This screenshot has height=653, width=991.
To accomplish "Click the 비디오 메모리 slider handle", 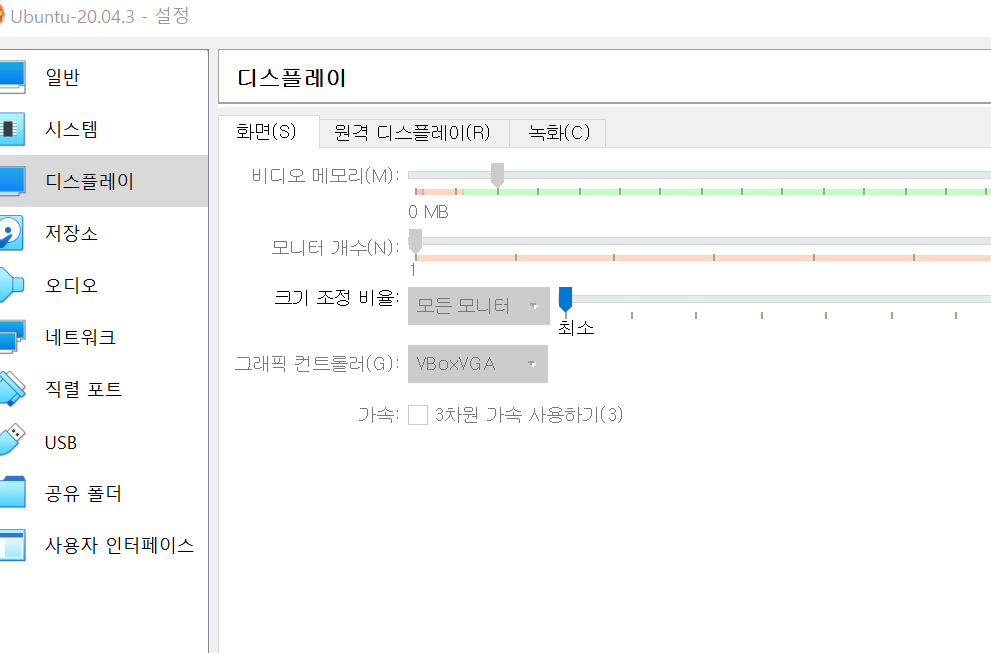I will coord(497,176).
